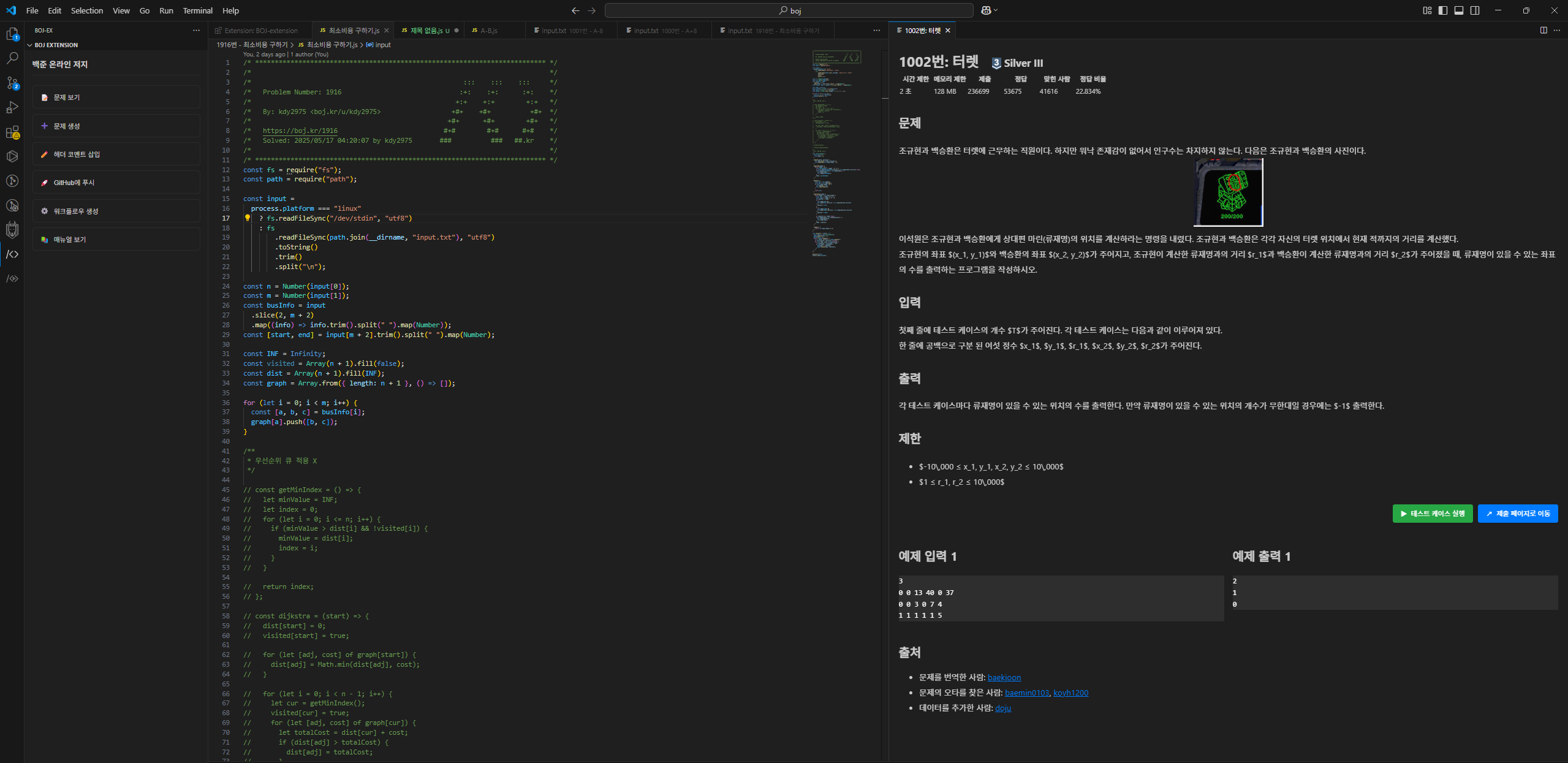Toggle Primary Side Bar visibility
Screen dimensions: 1568x763
tap(1443, 10)
